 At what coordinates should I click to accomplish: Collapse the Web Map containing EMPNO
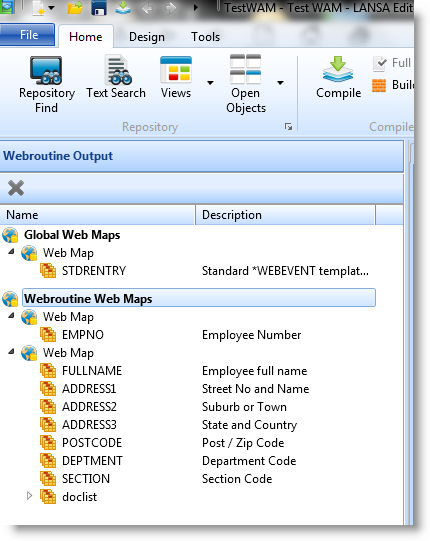12,315
